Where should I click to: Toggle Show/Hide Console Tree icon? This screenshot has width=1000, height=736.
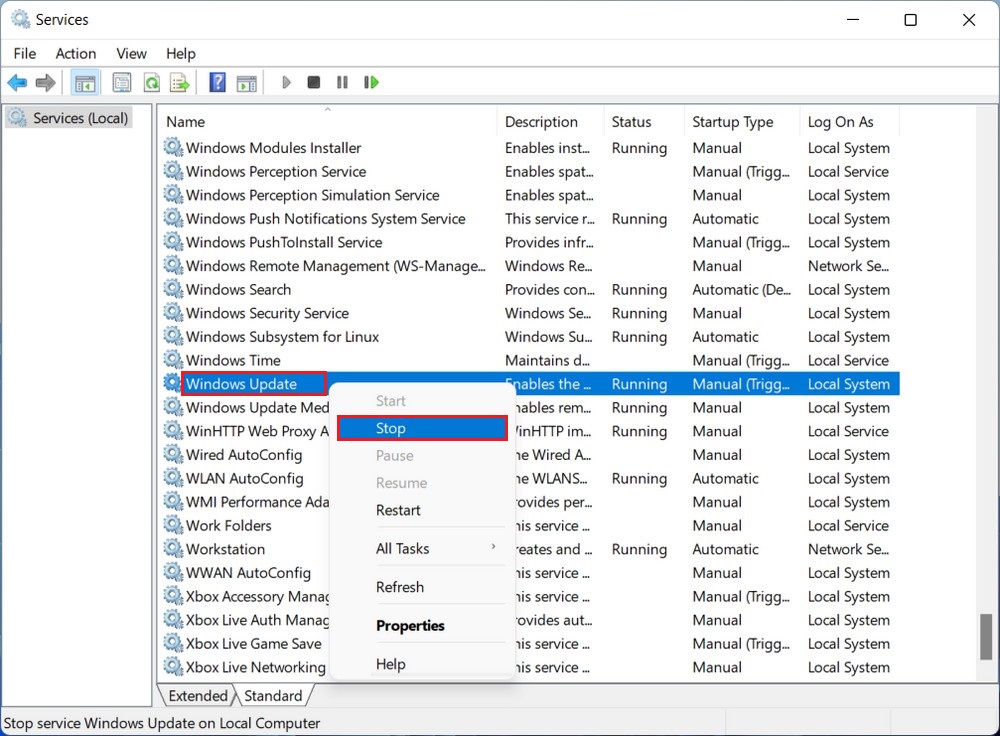pos(85,82)
